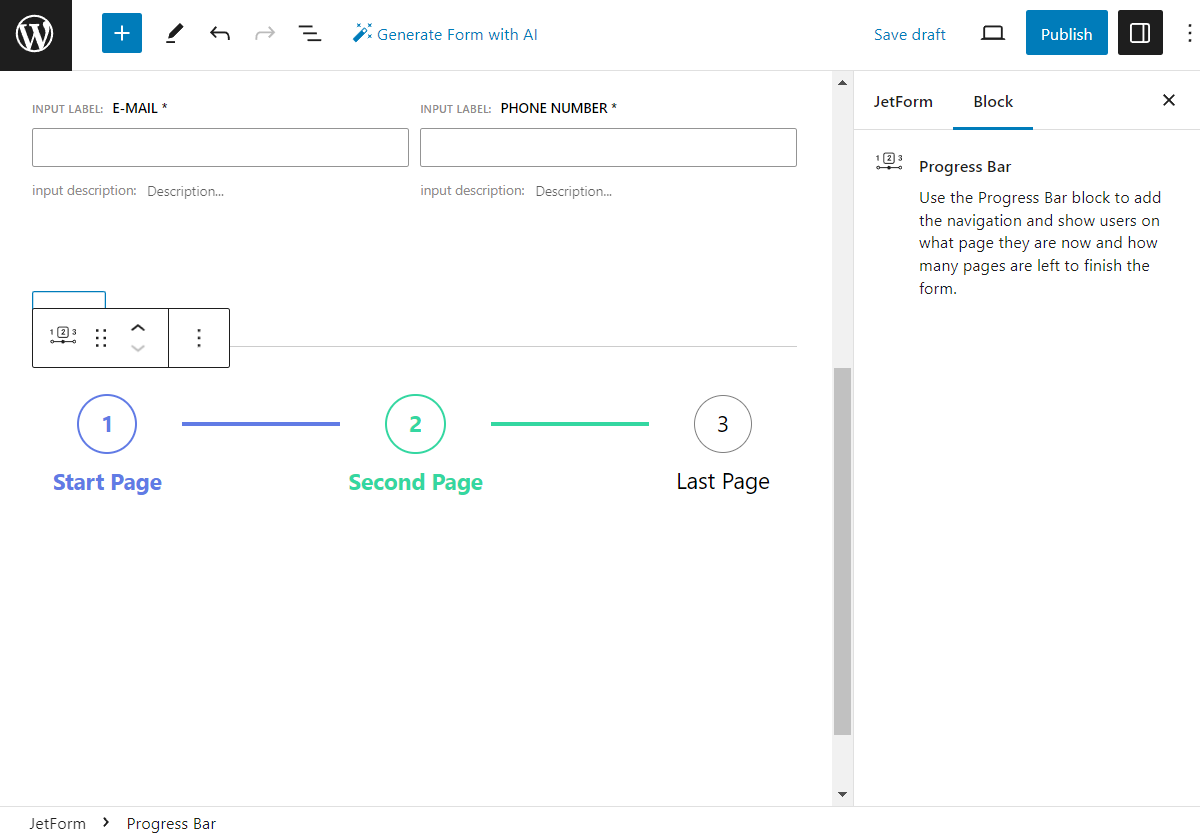The height and width of the screenshot is (834, 1200).
Task: Click the block drag handle dots
Action: pos(101,338)
